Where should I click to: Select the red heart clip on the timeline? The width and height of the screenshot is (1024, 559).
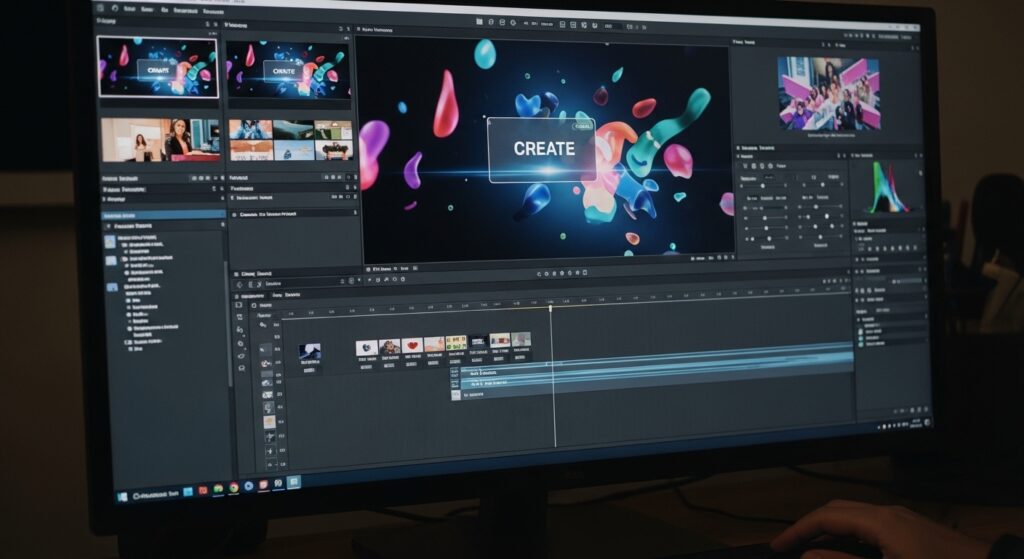pyautogui.click(x=412, y=345)
